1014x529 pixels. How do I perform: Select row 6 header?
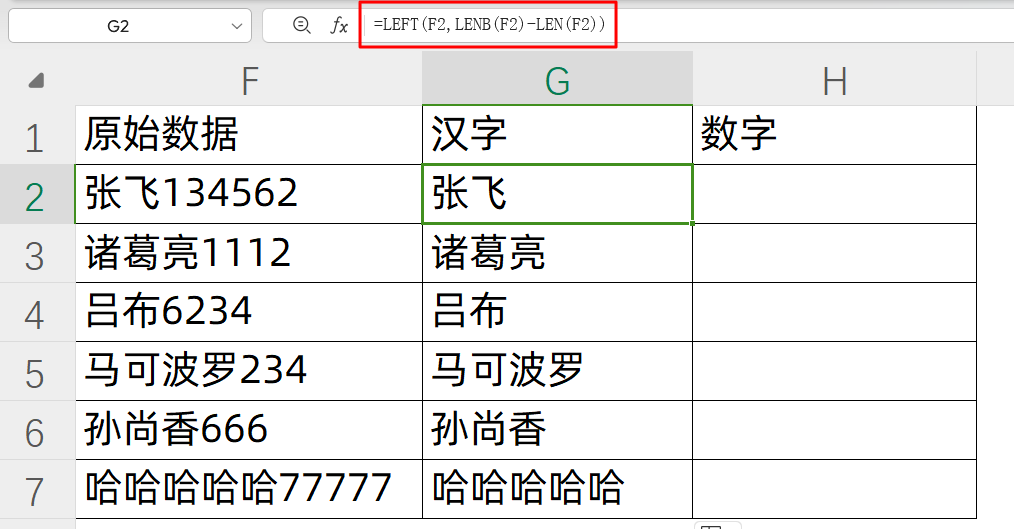point(37,430)
